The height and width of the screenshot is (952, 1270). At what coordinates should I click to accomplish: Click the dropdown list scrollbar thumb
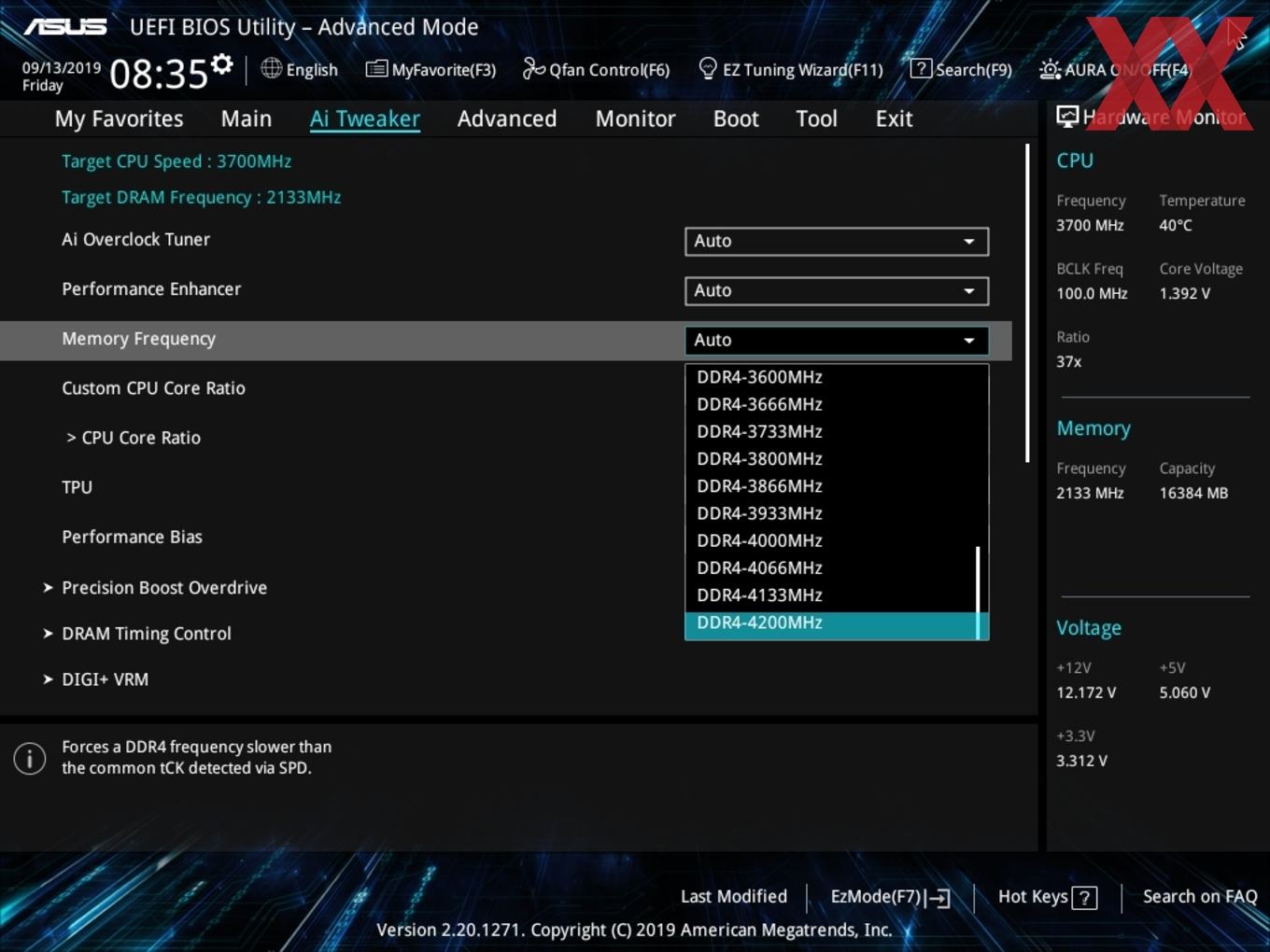coord(978,593)
